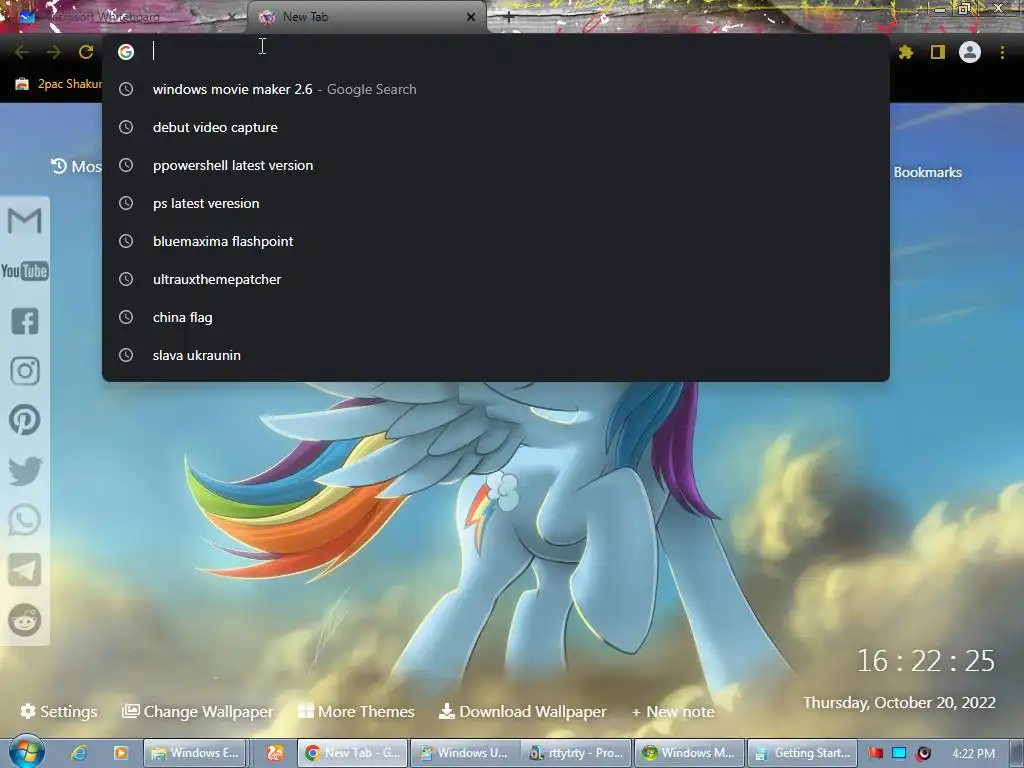
Task: Open More Themes
Action: tap(356, 711)
